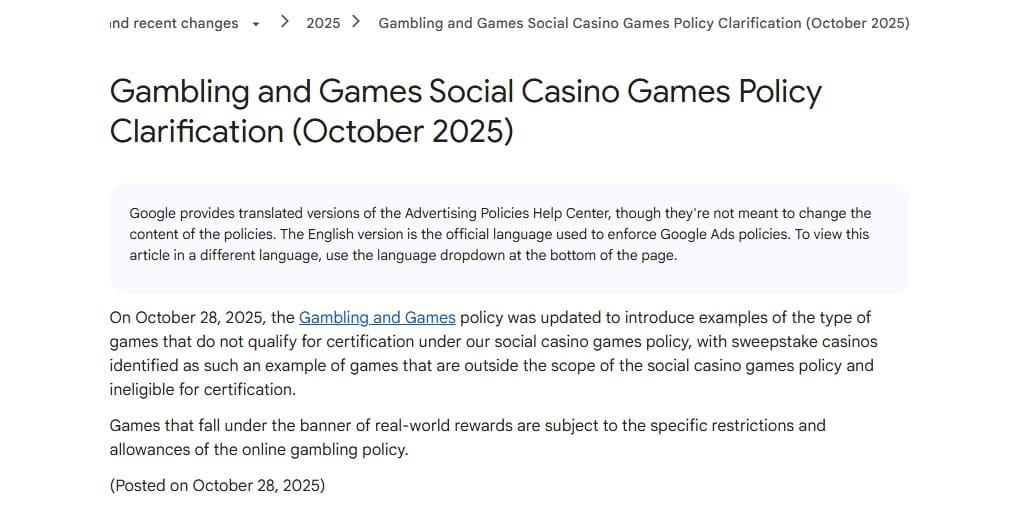Image resolution: width=1010 pixels, height=528 pixels.
Task: Expand the dropdown arrow beside 'recent changes'
Action: 256,24
